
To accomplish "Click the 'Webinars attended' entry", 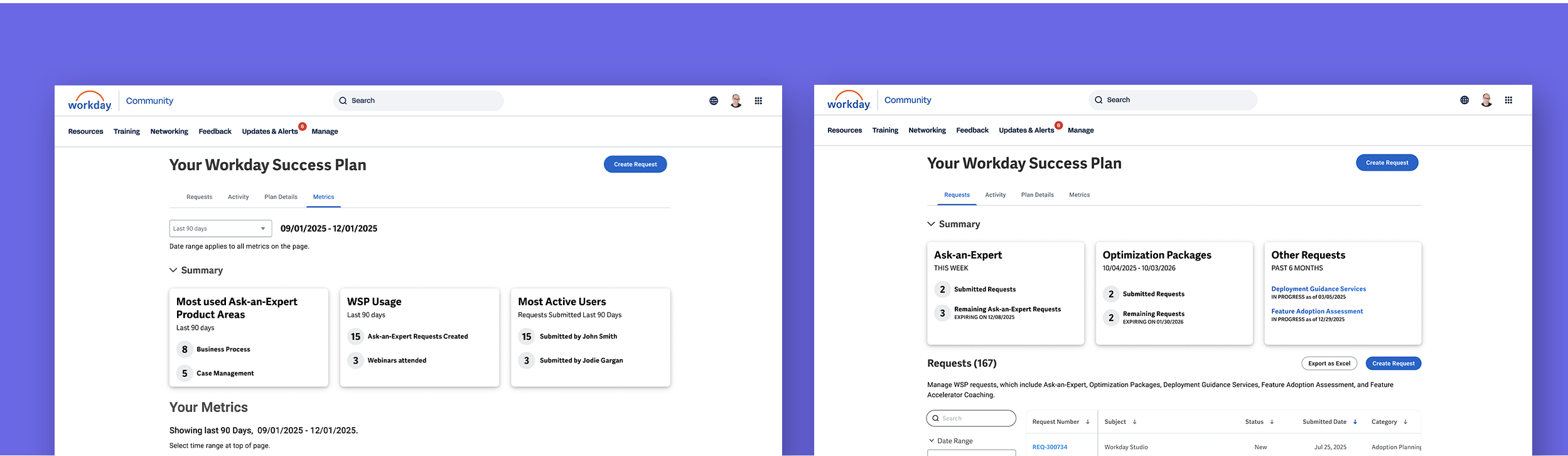I will point(397,361).
